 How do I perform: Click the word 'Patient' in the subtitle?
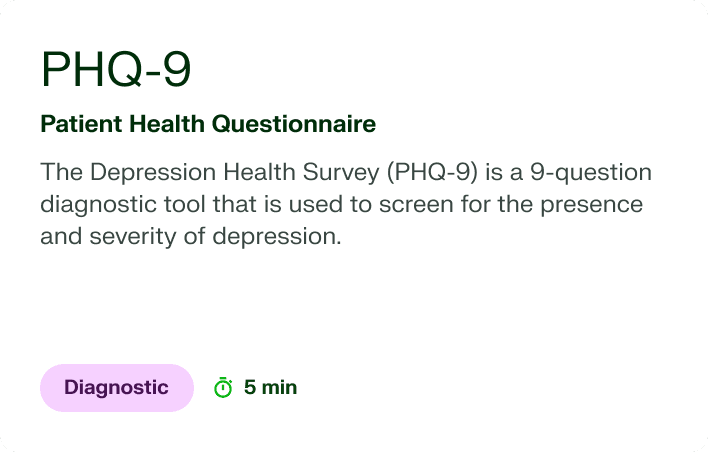(81, 124)
